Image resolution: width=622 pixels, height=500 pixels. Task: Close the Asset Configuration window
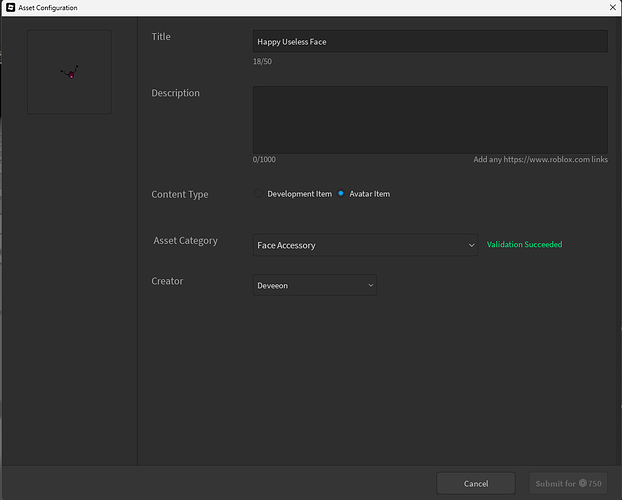click(611, 8)
